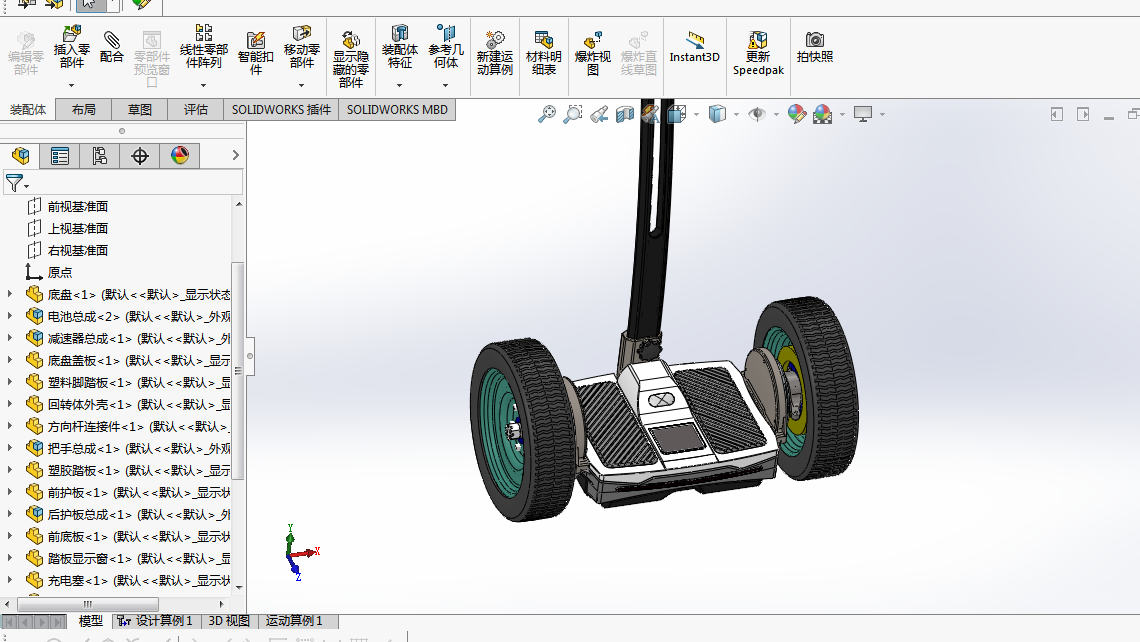The image size is (1140, 642).
Task: Open the DisplayManager color ball tab
Action: pos(180,156)
